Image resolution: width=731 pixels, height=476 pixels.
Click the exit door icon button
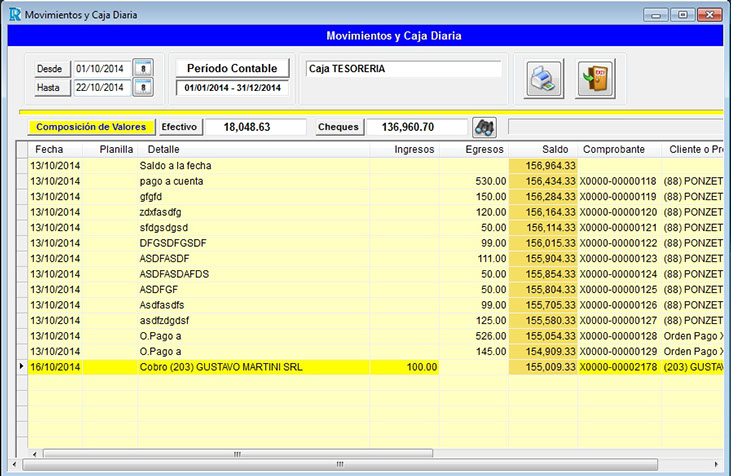pos(595,78)
